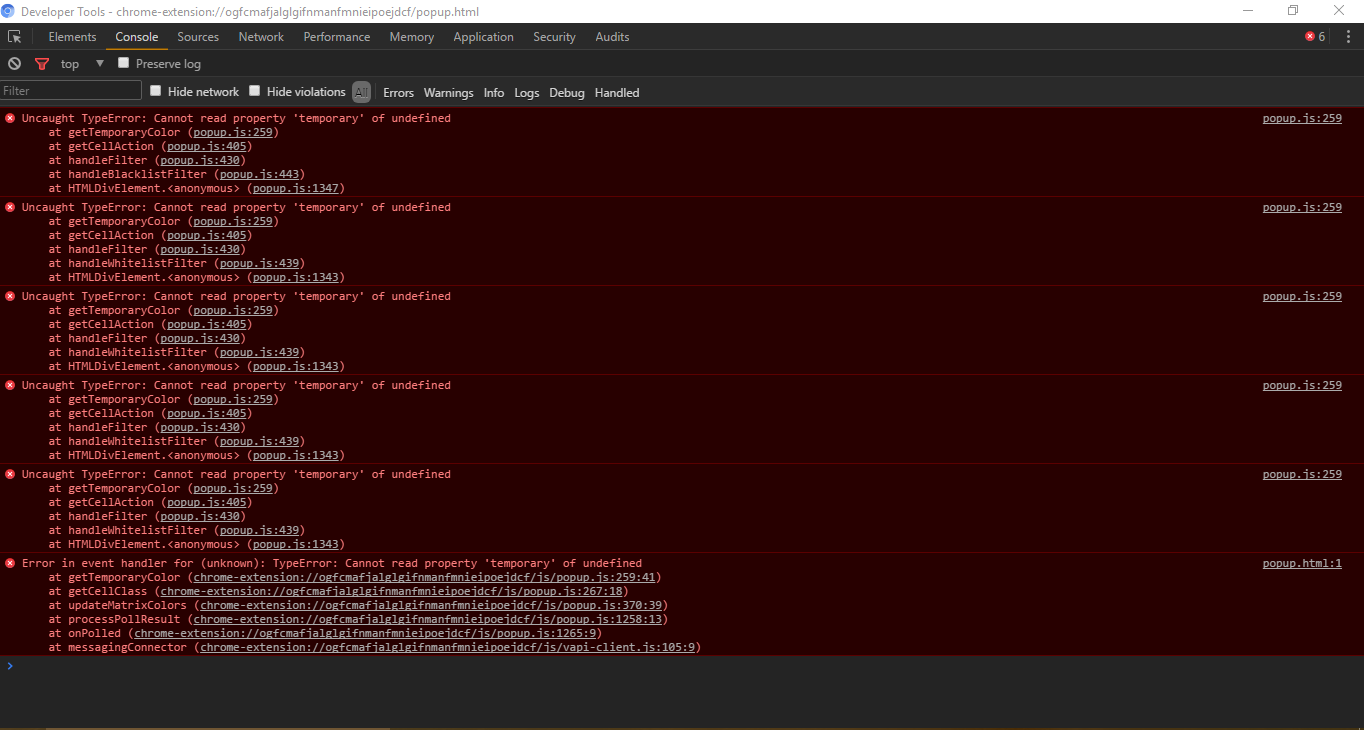Image resolution: width=1364 pixels, height=730 pixels.
Task: Switch to the Network tab
Action: tap(261, 36)
